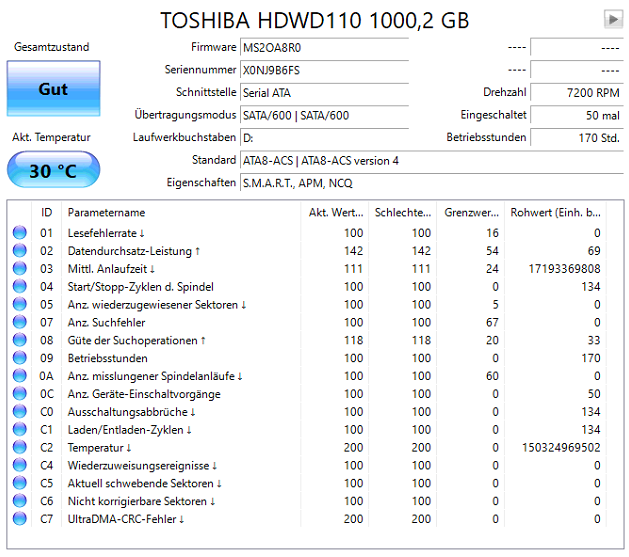This screenshot has height=557, width=629.
Task: Select the UltraDMA-CRC-Fehler parameter name
Action: 126,519
